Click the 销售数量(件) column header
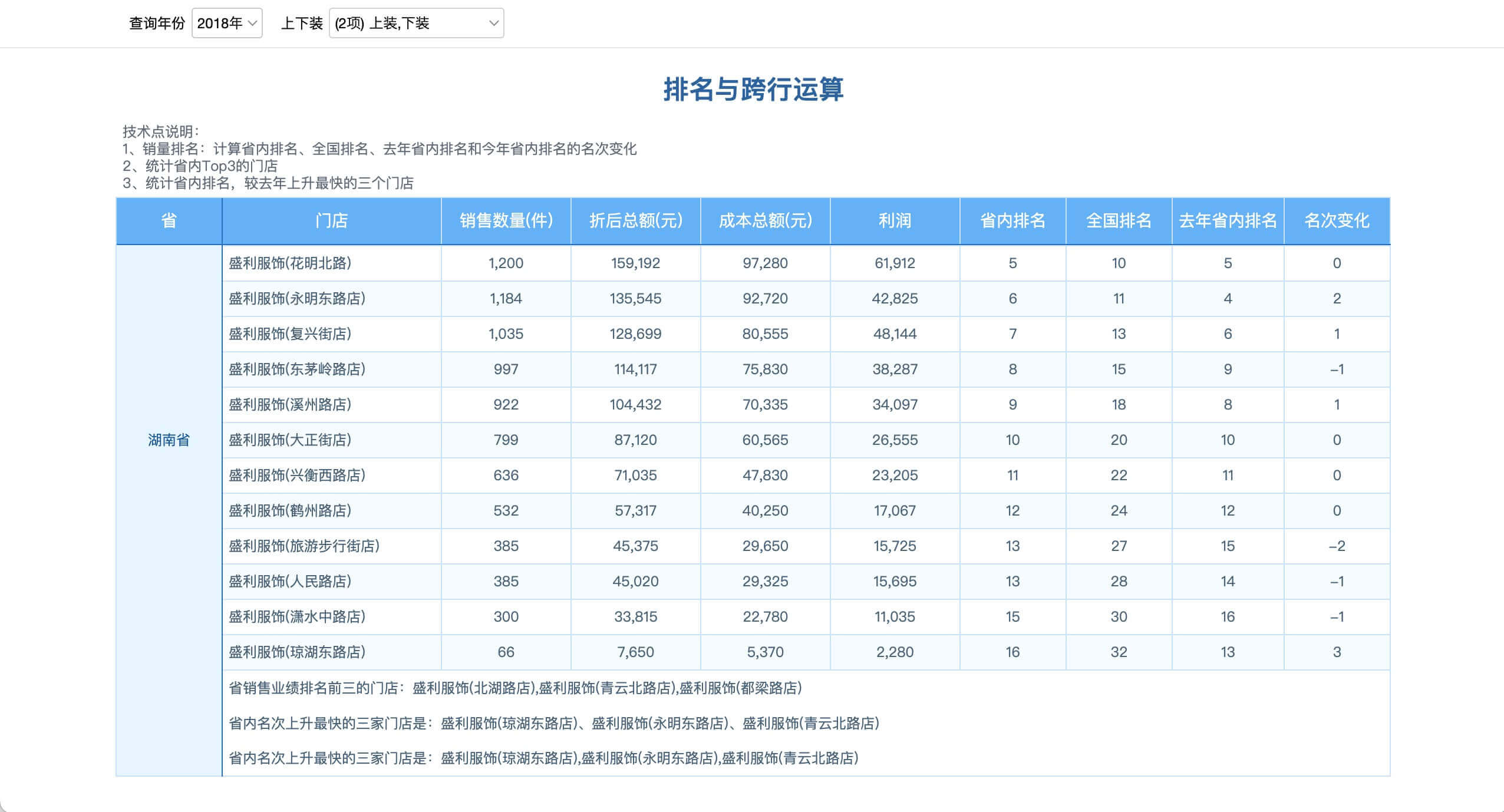This screenshot has height=812, width=1504. click(506, 220)
